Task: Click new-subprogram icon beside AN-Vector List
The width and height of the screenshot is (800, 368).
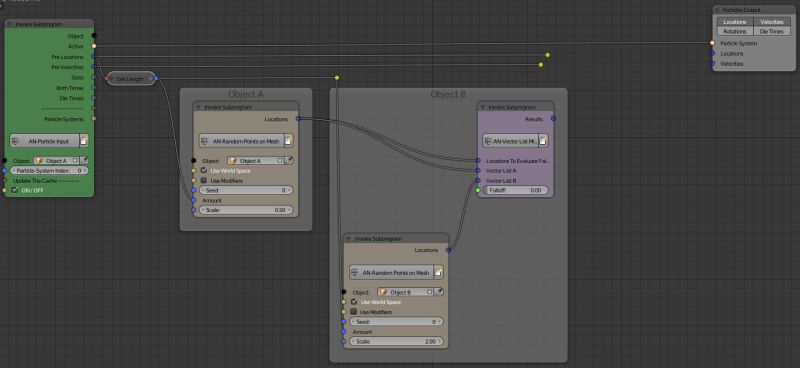Action: tap(543, 140)
